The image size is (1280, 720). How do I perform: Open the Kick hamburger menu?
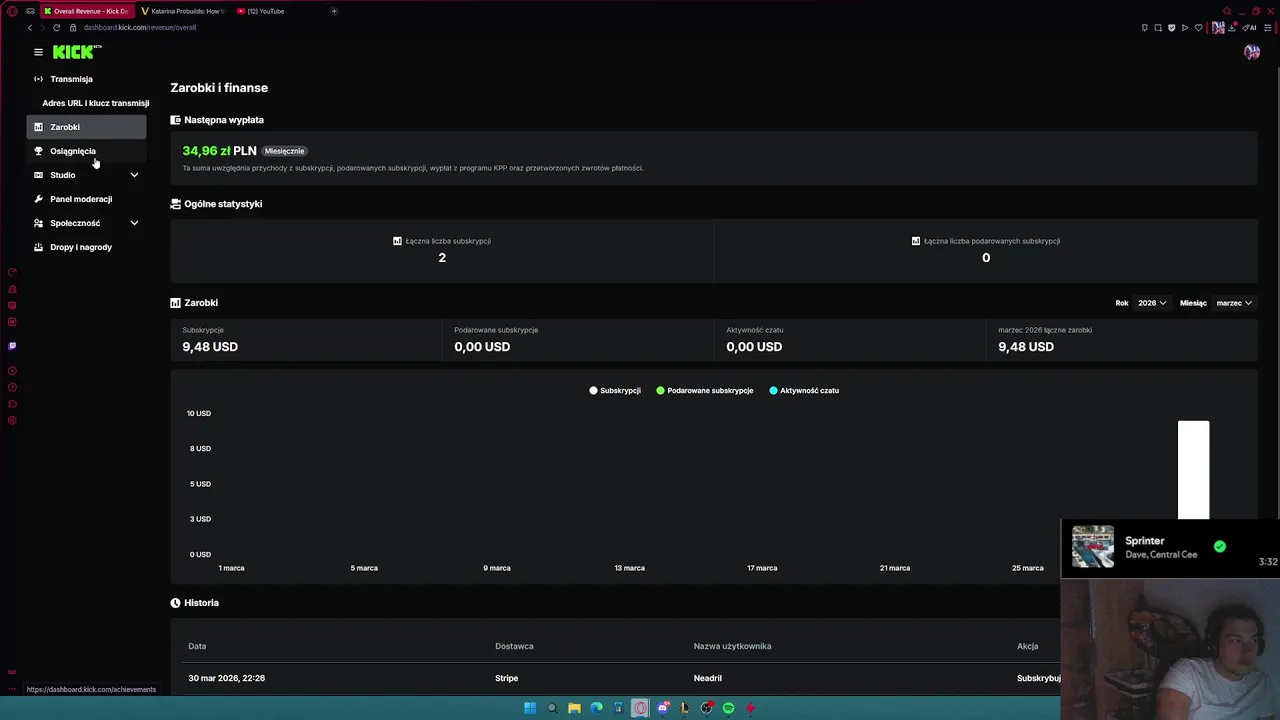click(x=38, y=52)
